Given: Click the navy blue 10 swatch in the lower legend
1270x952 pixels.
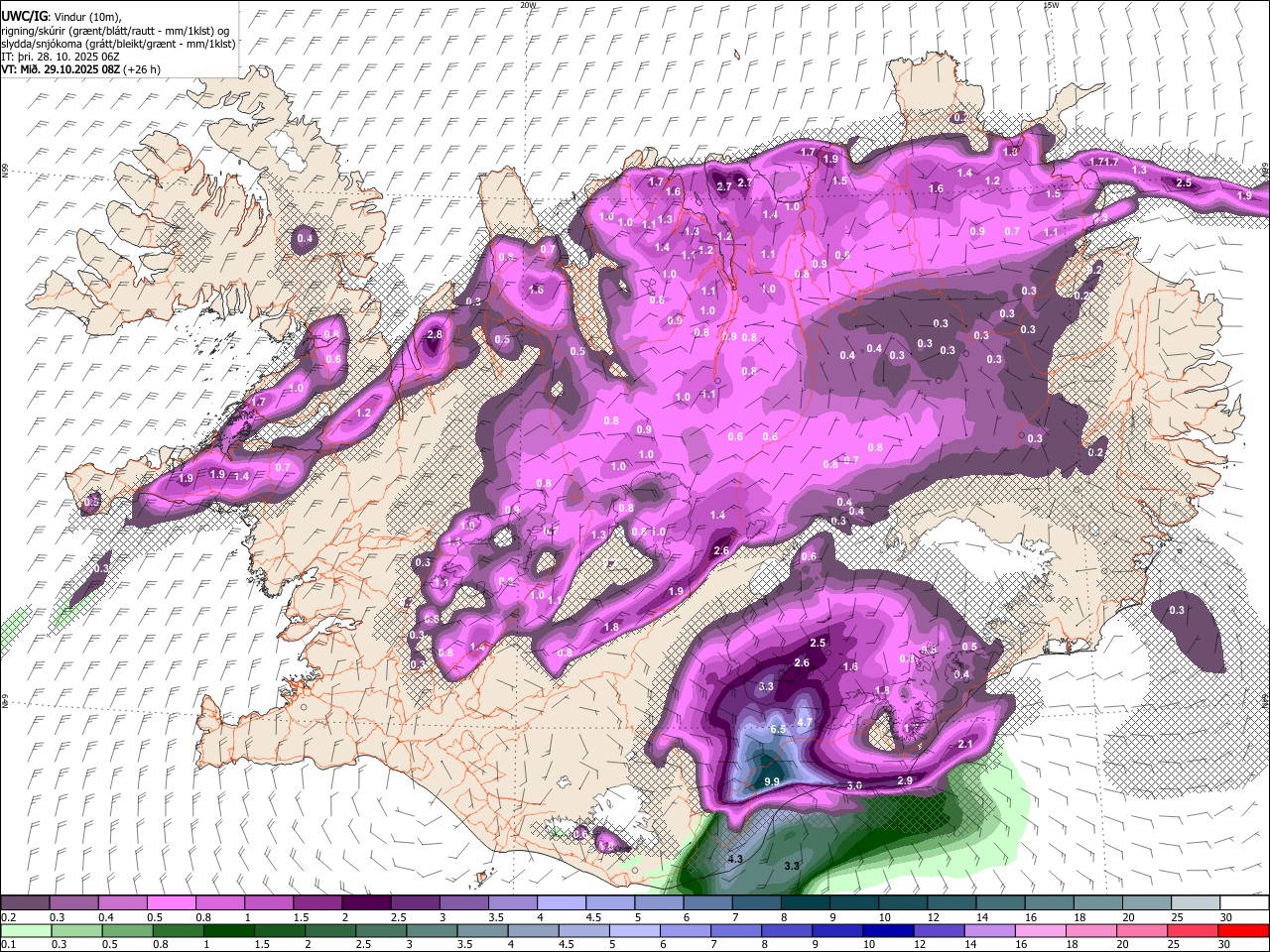Looking at the screenshot, I should coord(887,930).
